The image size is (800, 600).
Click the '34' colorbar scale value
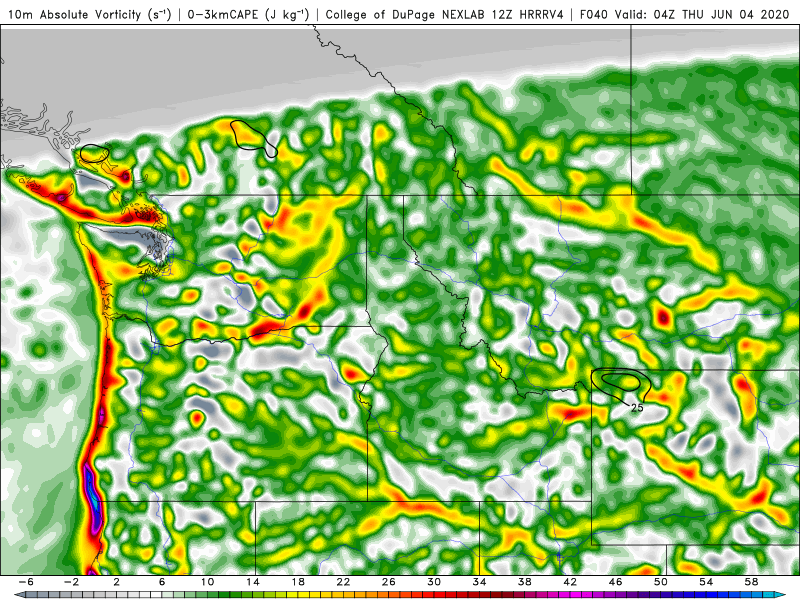(x=480, y=582)
